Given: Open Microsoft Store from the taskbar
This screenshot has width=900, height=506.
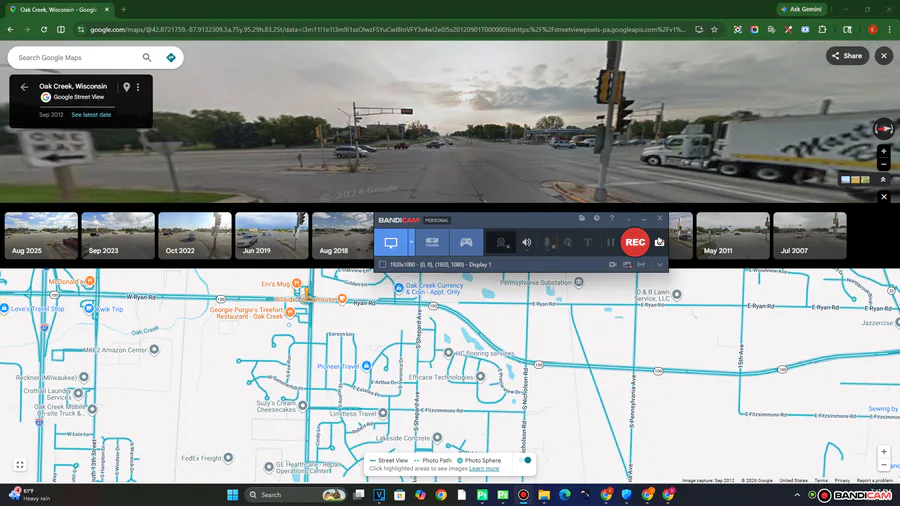Looking at the screenshot, I should coord(399,495).
